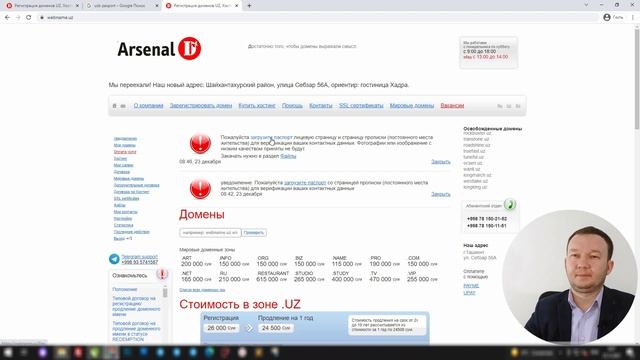The height and width of the screenshot is (360, 640).
Task: Click the browser reload button
Action: coord(29,18)
